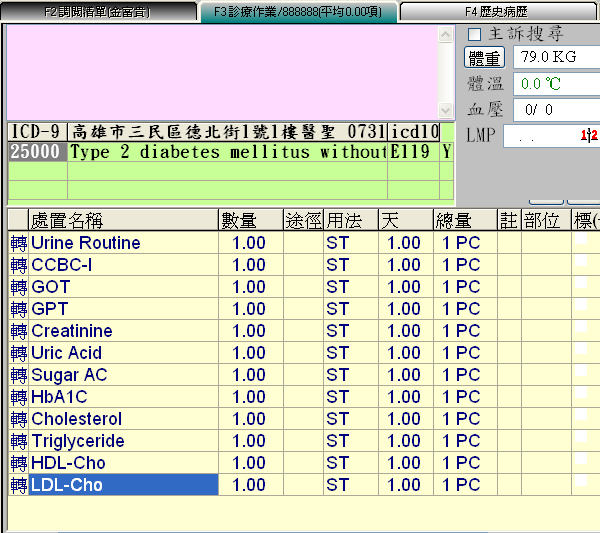Click the 轉 icon beside Creatinine
600x533 pixels.
[19, 331]
